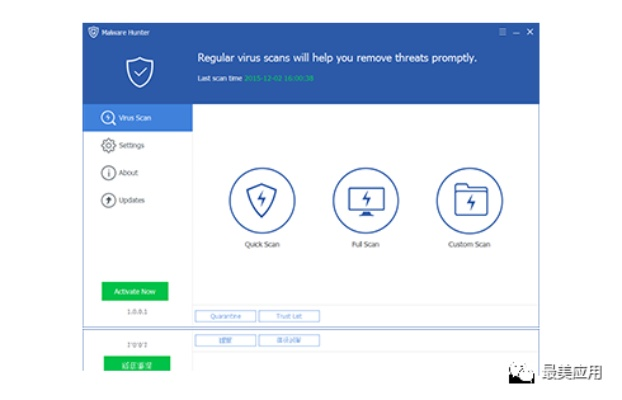The width and height of the screenshot is (622, 400).
Task: Click the large shield checkmark status icon
Action: tap(138, 71)
